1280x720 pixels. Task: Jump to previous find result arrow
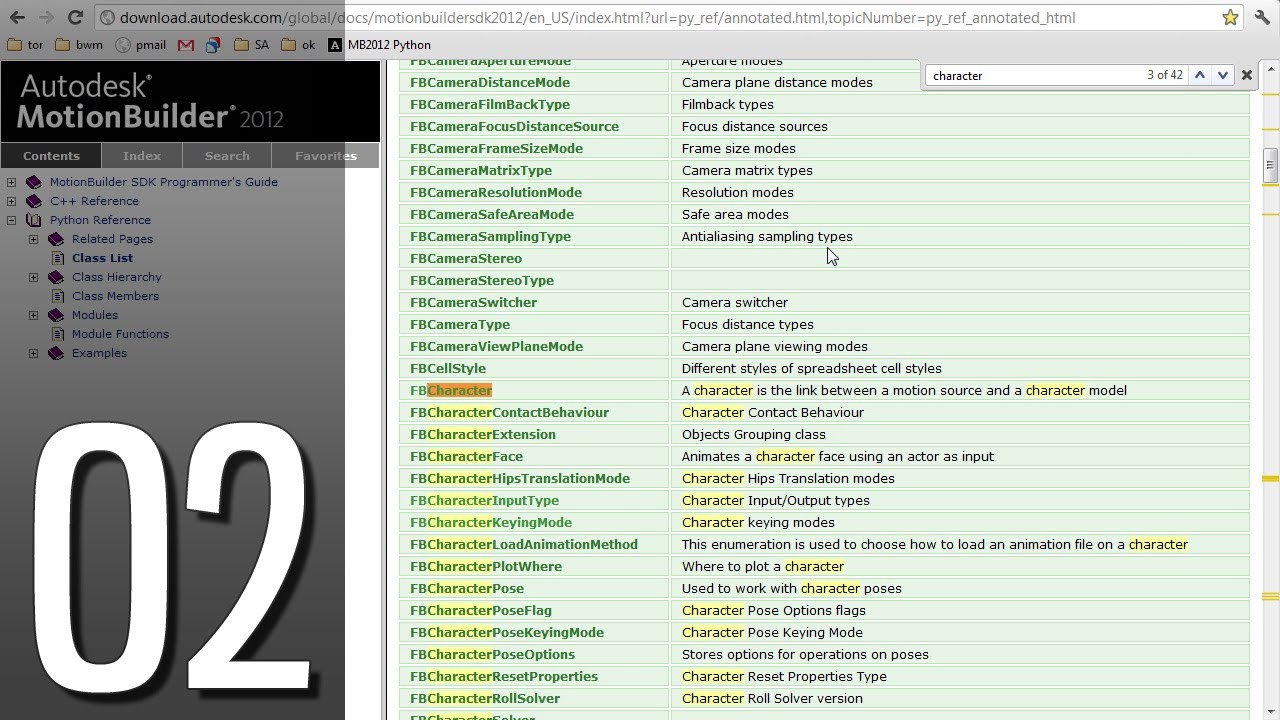pos(1199,75)
